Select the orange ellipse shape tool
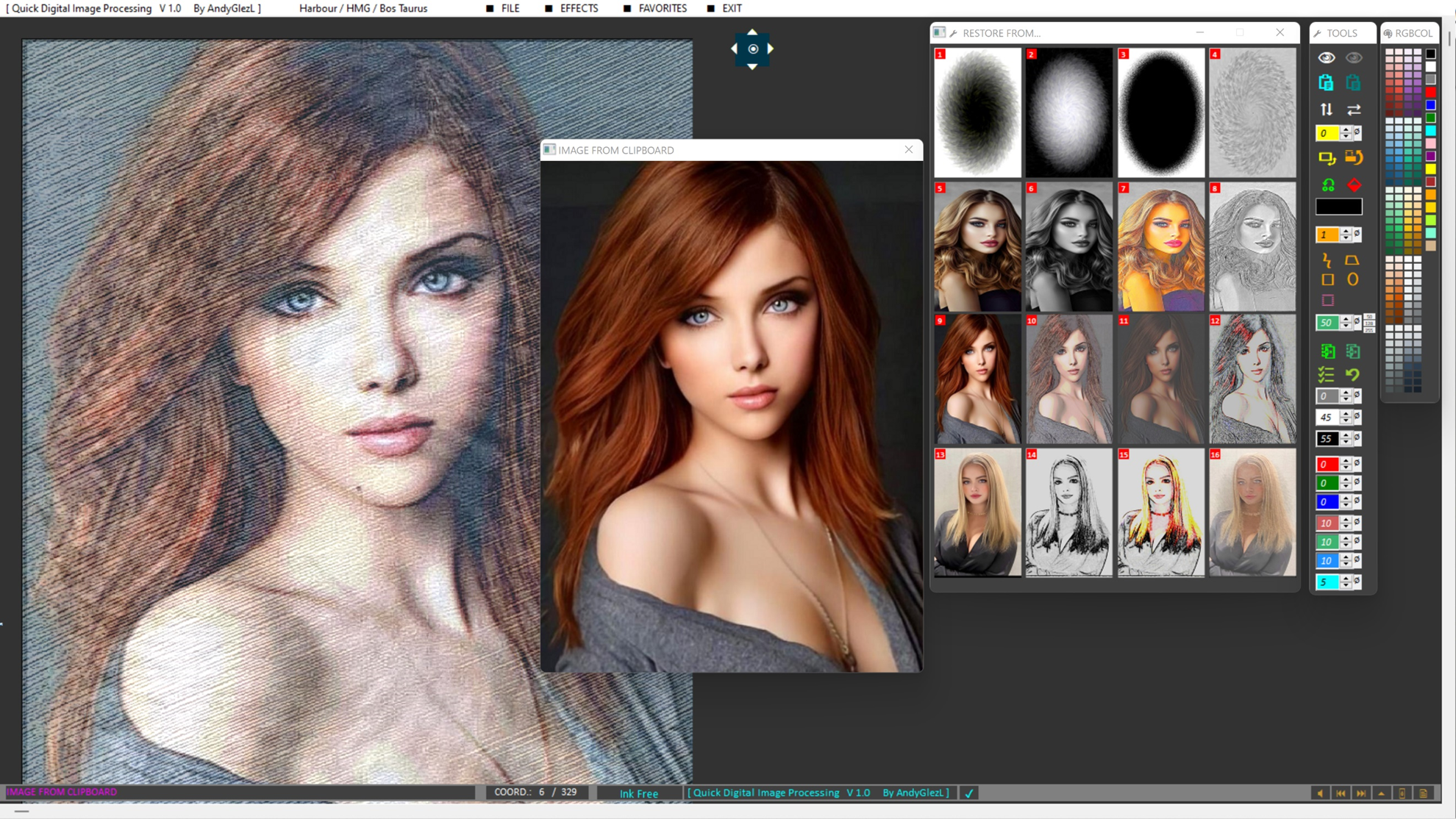Screen dimensions: 1456x819 pos(1352,279)
